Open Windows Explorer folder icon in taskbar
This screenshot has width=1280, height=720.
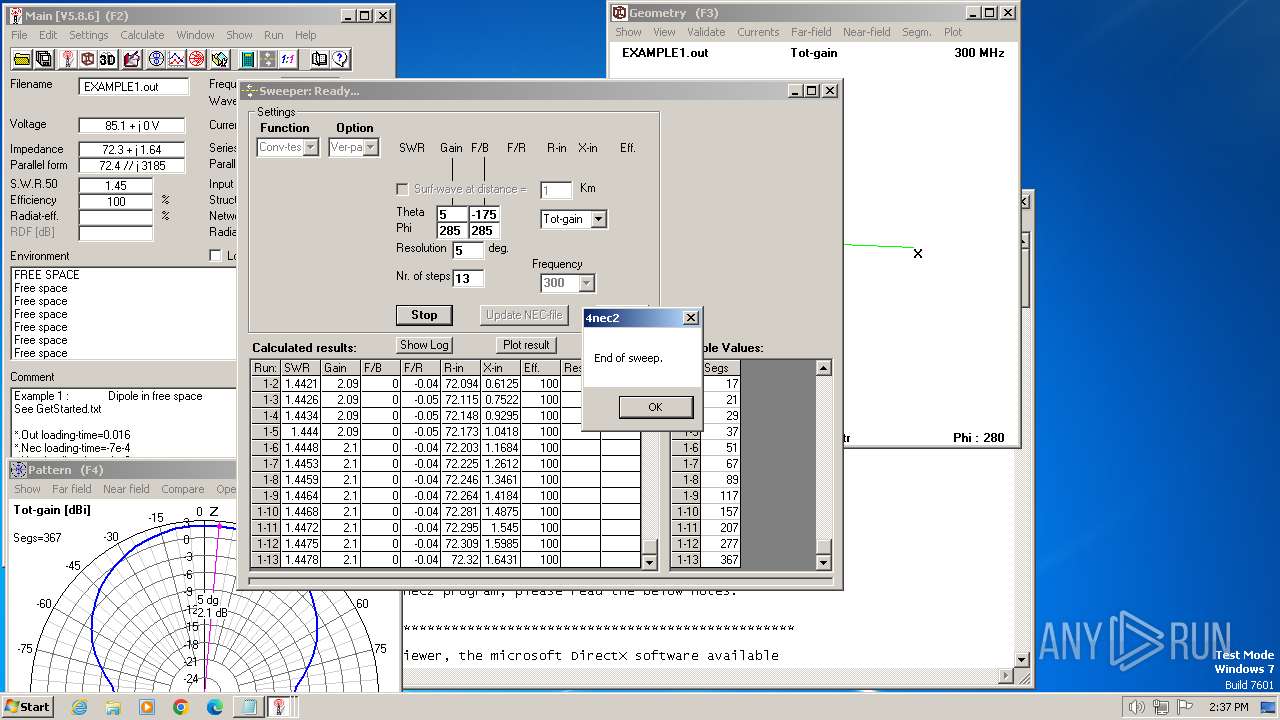113,707
